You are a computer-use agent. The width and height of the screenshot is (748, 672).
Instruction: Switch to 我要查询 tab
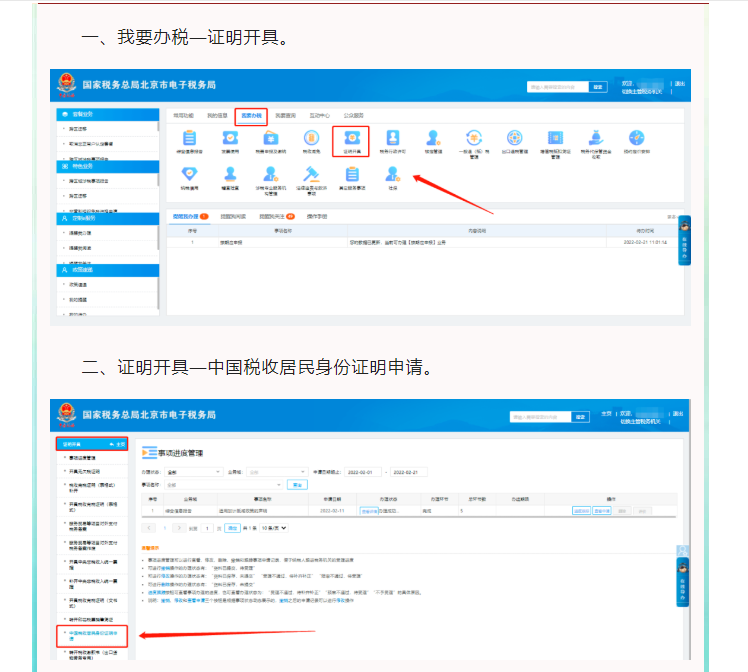pos(286,115)
